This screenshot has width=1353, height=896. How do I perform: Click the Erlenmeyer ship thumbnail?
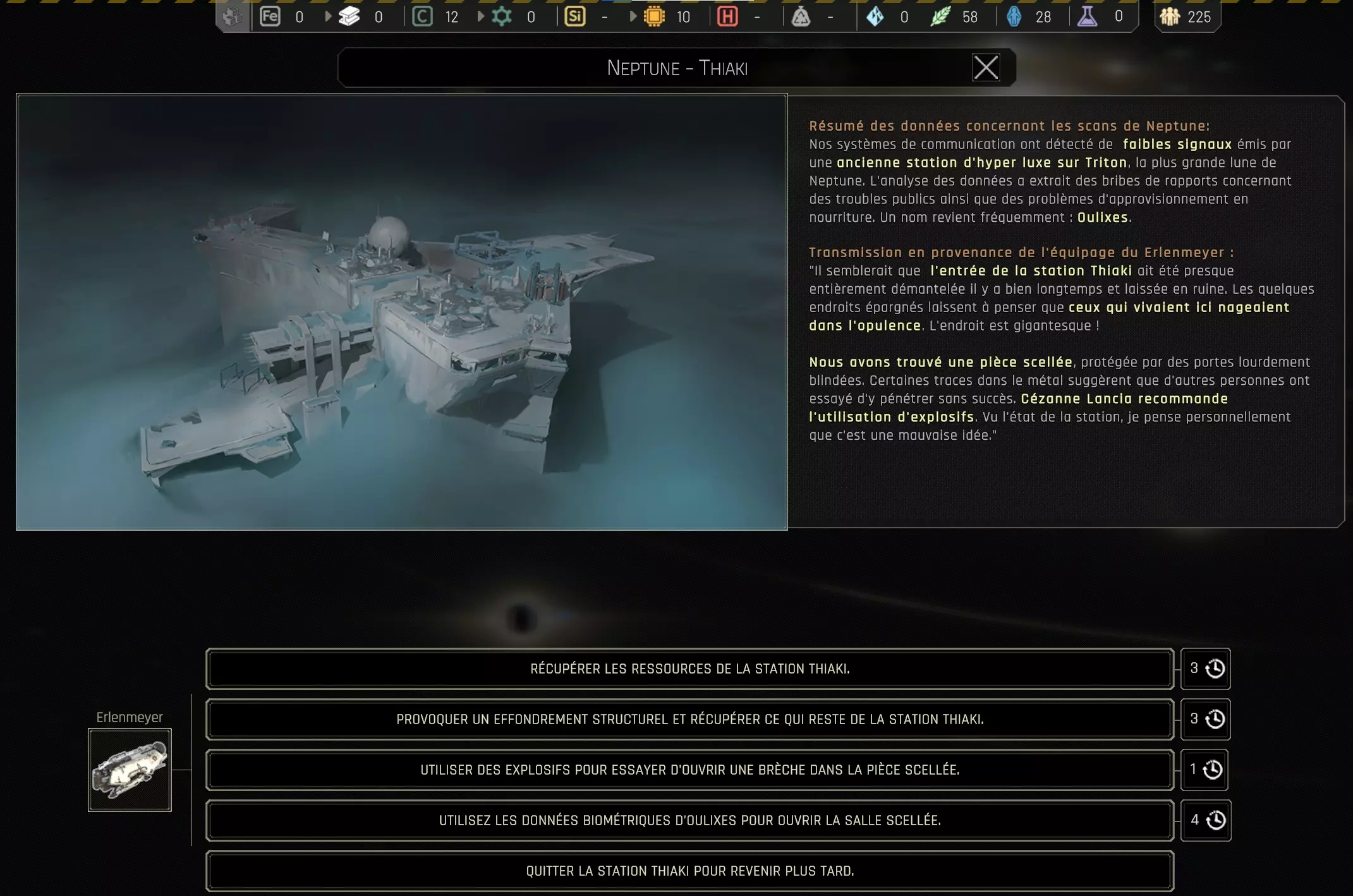[x=130, y=770]
